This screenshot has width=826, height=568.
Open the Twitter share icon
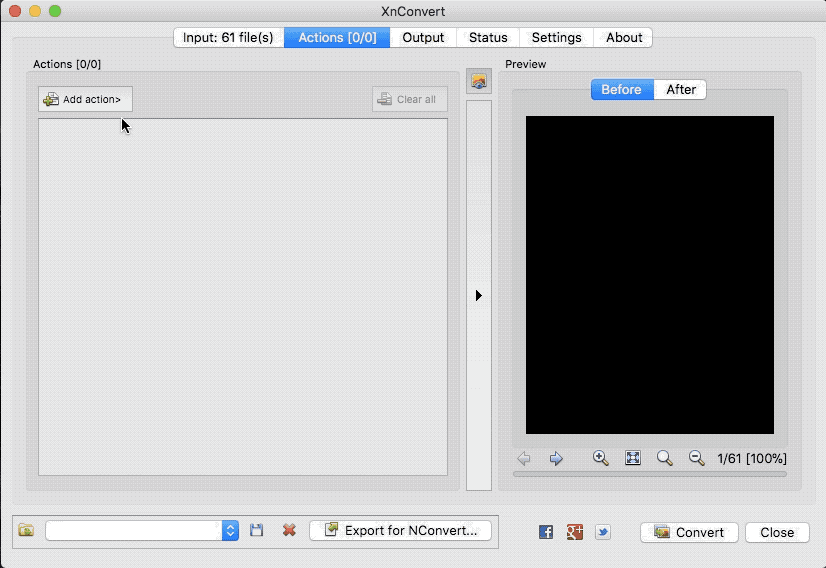[x=603, y=532]
